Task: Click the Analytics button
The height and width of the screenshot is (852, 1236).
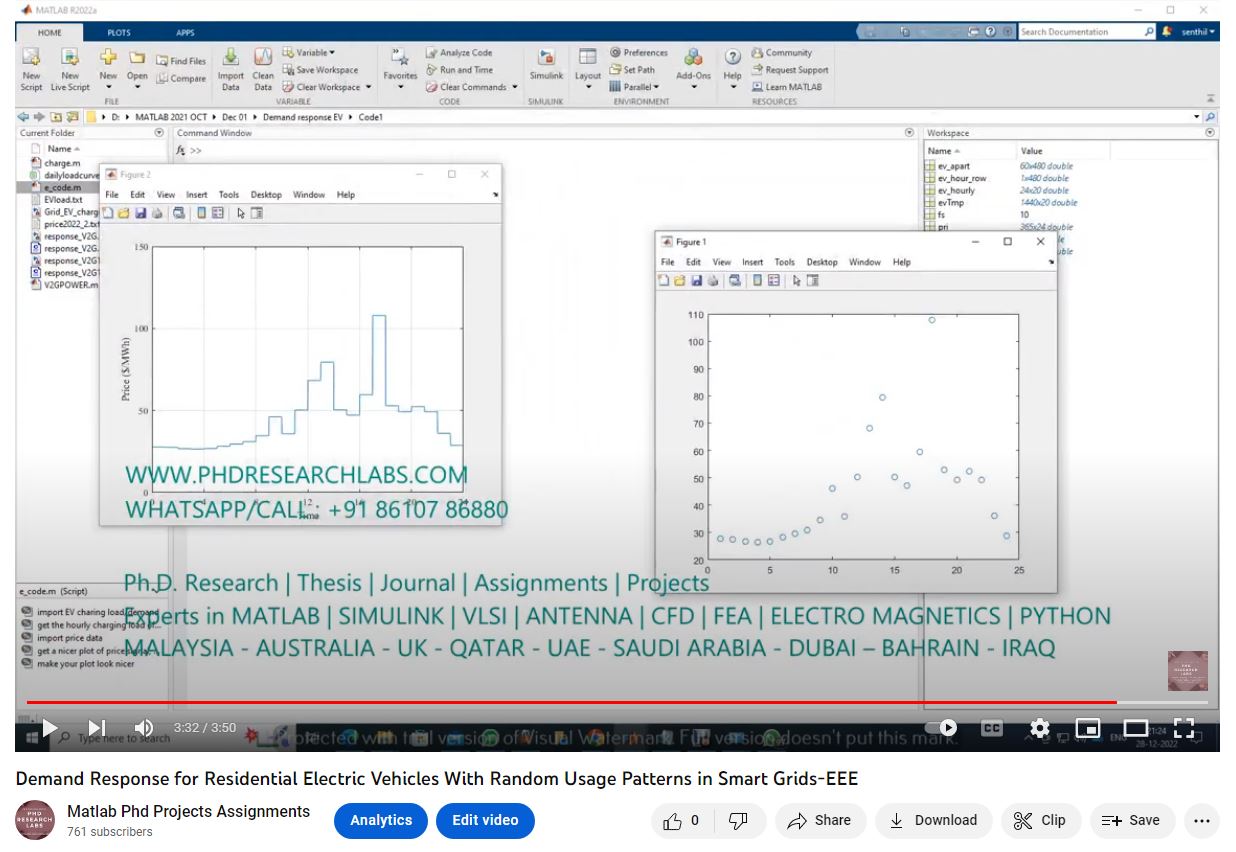Action: click(381, 821)
